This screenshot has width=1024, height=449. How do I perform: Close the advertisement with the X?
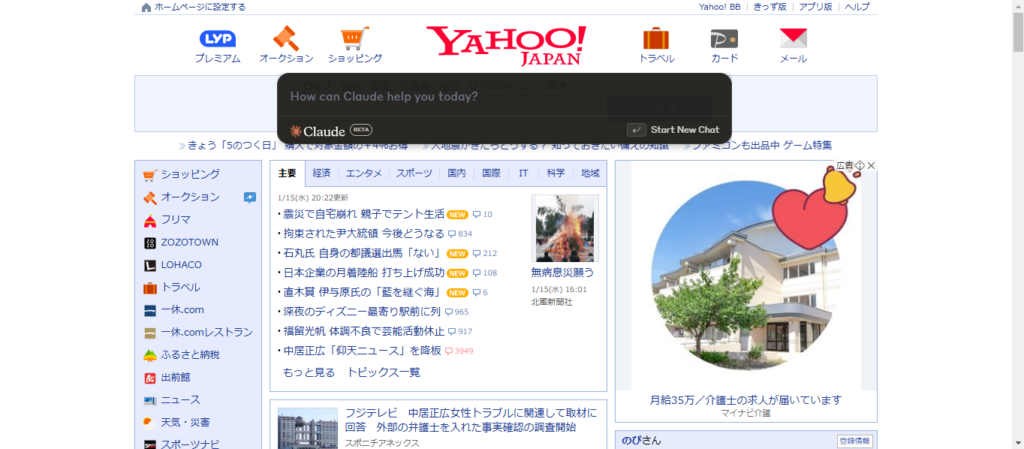click(871, 166)
